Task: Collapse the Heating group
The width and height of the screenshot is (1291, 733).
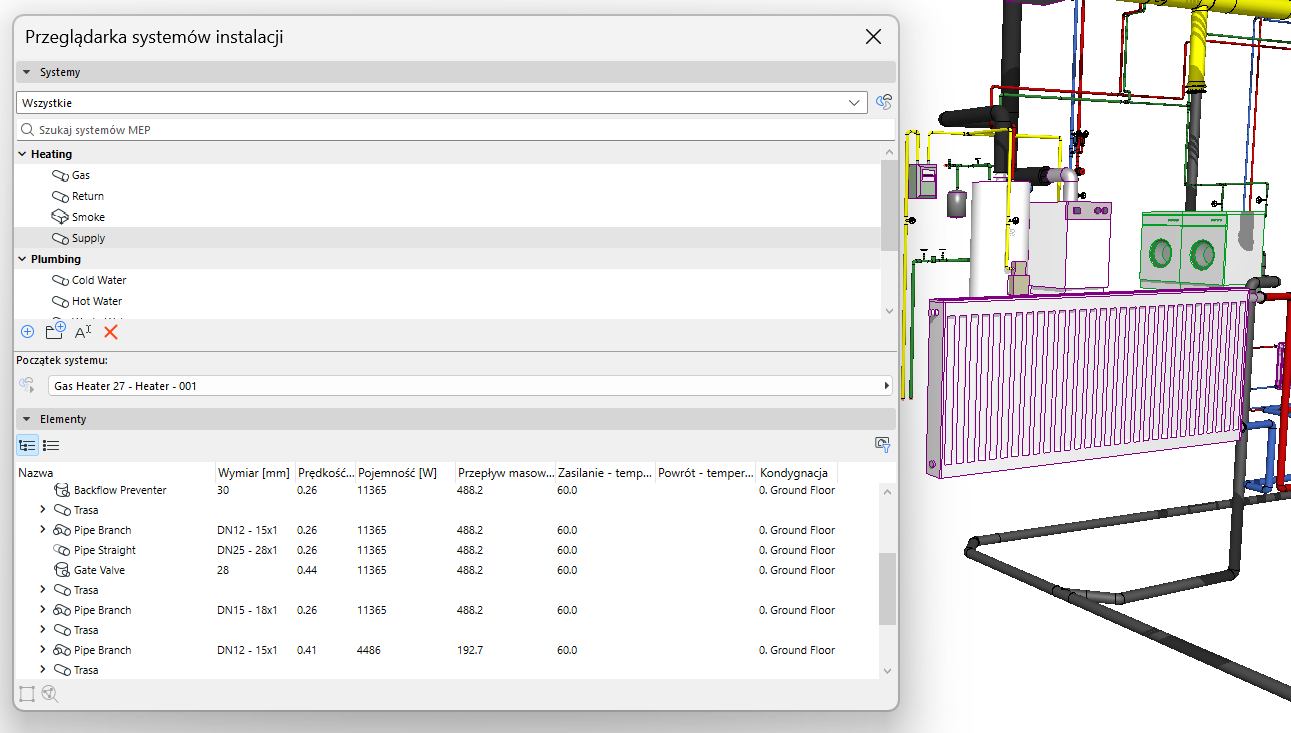Action: click(22, 154)
